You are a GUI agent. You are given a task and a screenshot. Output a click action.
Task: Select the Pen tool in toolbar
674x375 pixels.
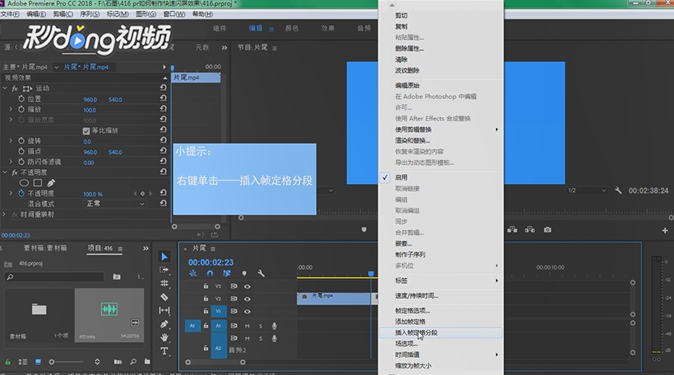click(x=164, y=324)
